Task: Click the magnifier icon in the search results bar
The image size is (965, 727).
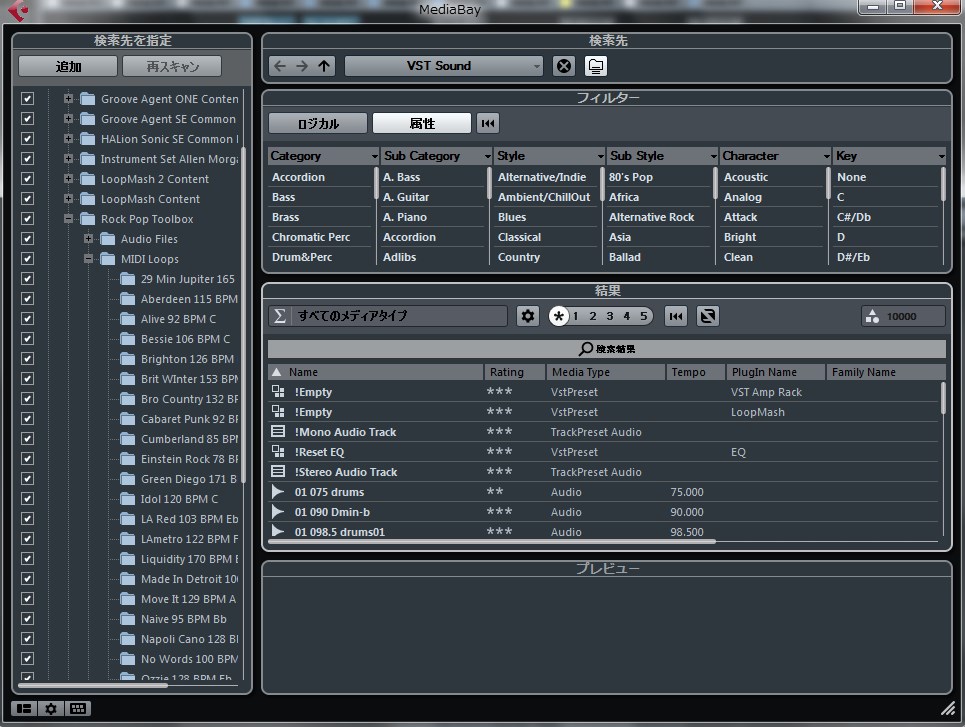Action: pyautogui.click(x=585, y=348)
